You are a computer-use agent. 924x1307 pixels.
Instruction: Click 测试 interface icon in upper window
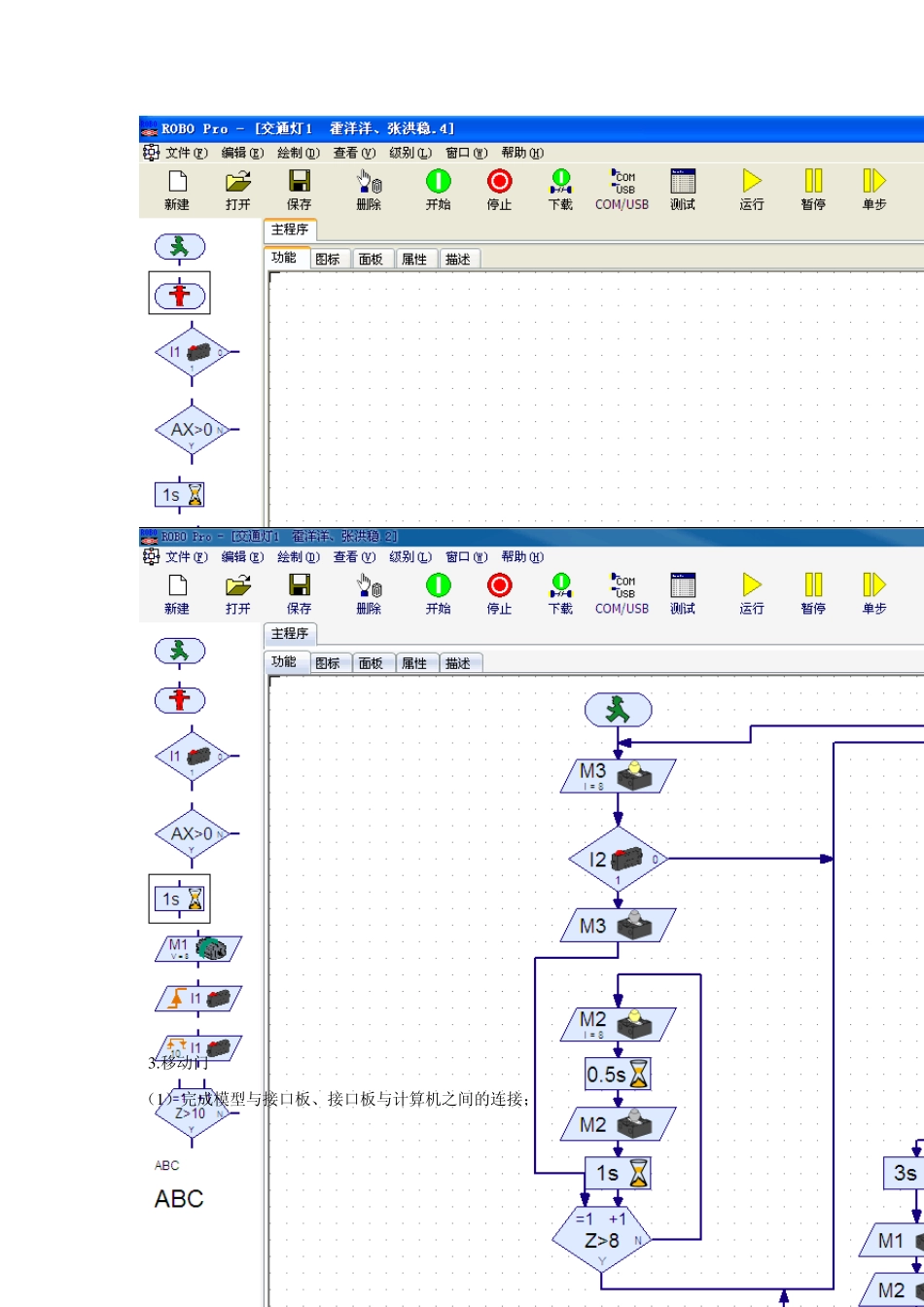tap(683, 190)
